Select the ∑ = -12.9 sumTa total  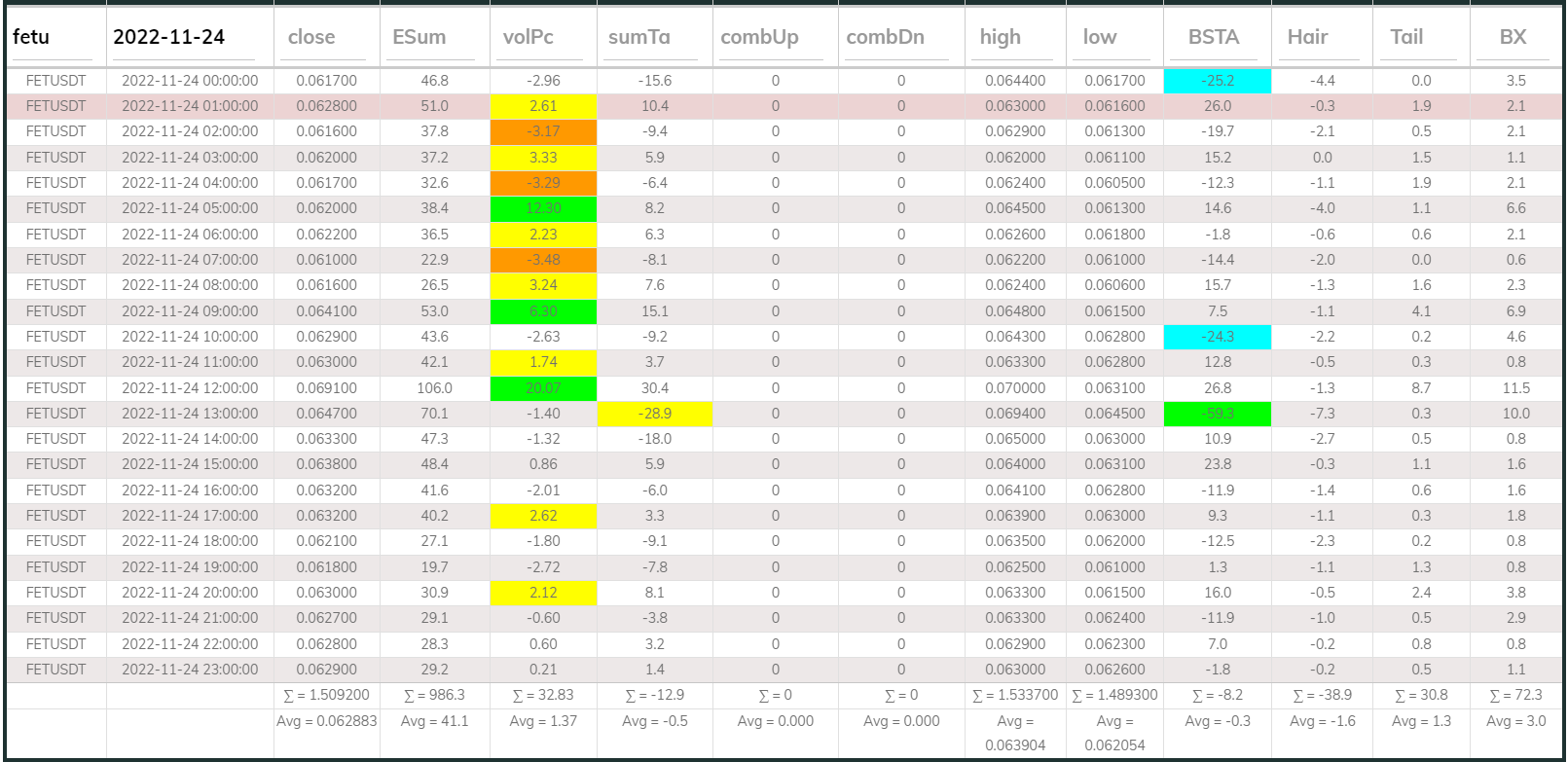[655, 695]
